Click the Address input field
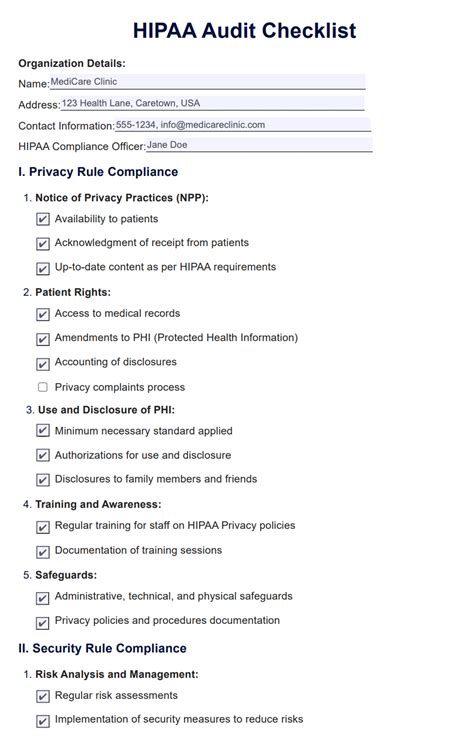 213,103
